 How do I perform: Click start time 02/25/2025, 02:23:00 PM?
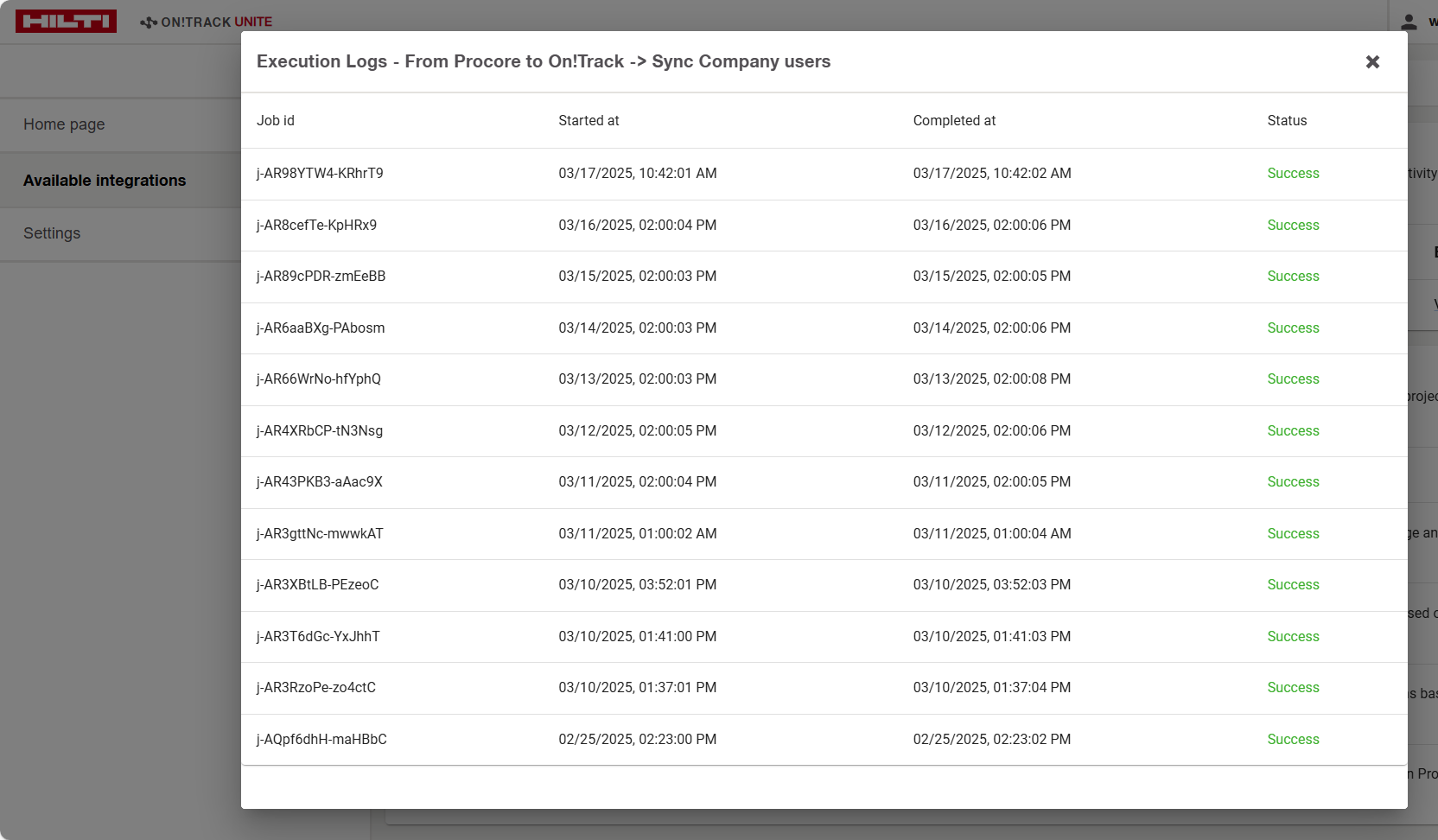pyautogui.click(x=638, y=740)
